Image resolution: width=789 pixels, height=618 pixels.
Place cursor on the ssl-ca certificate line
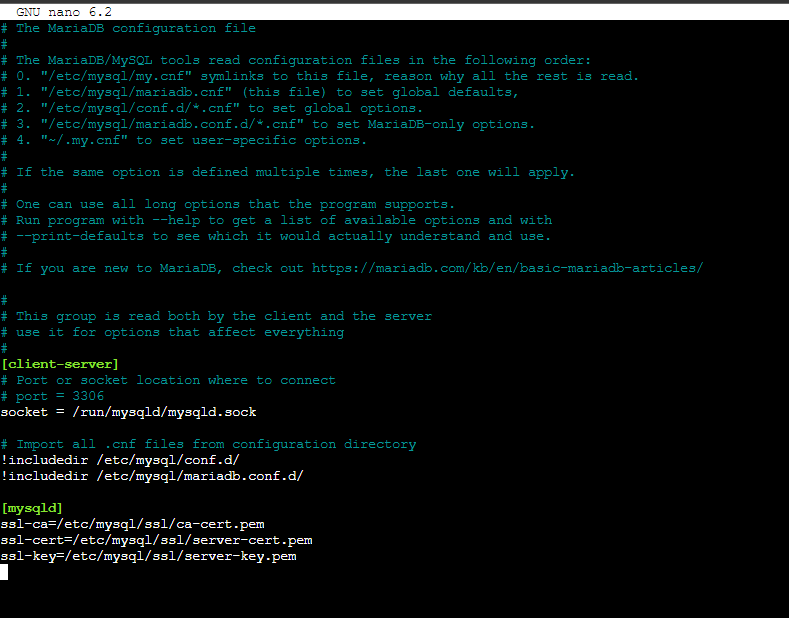[132, 524]
